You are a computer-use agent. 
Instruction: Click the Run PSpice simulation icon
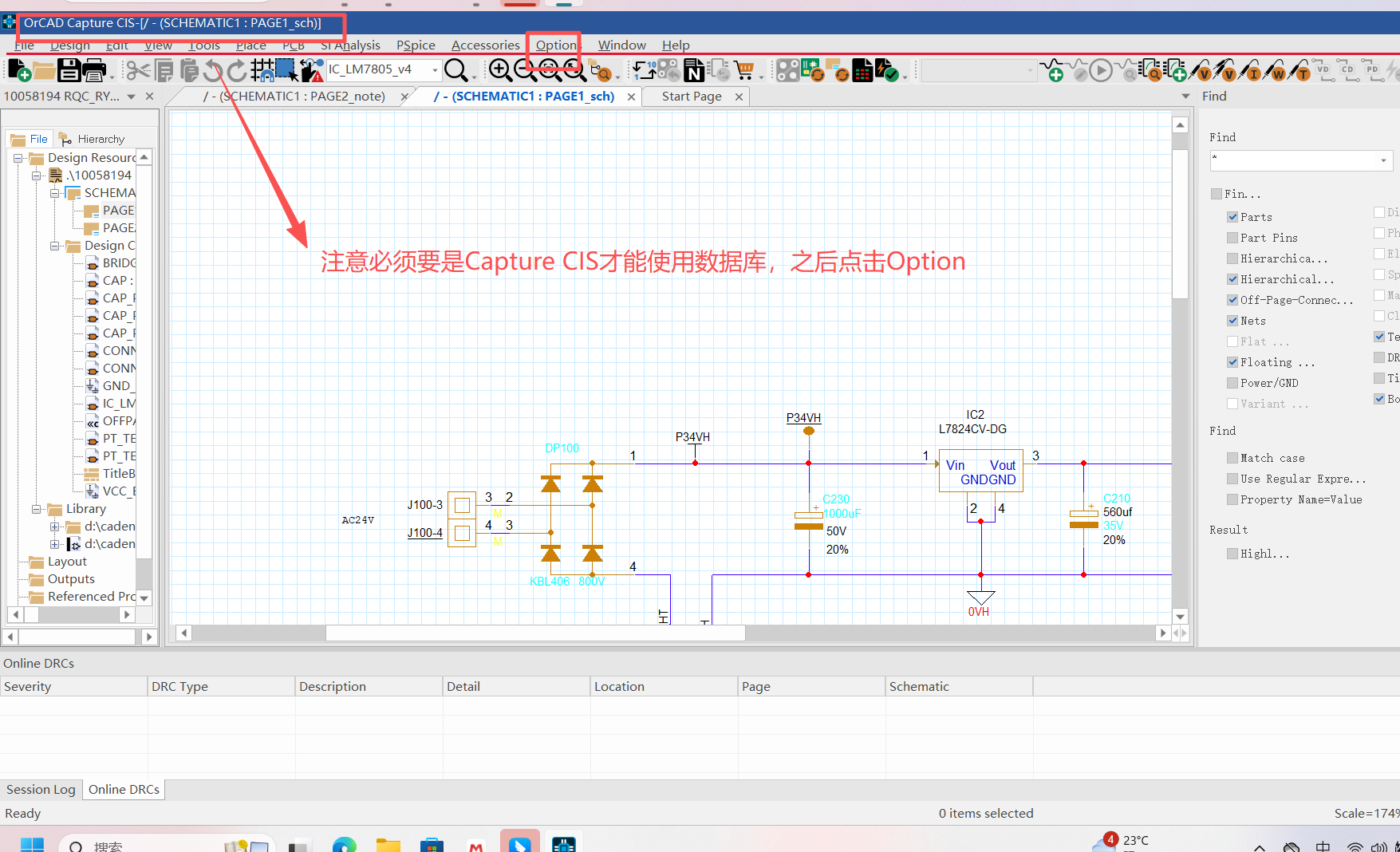click(1101, 70)
